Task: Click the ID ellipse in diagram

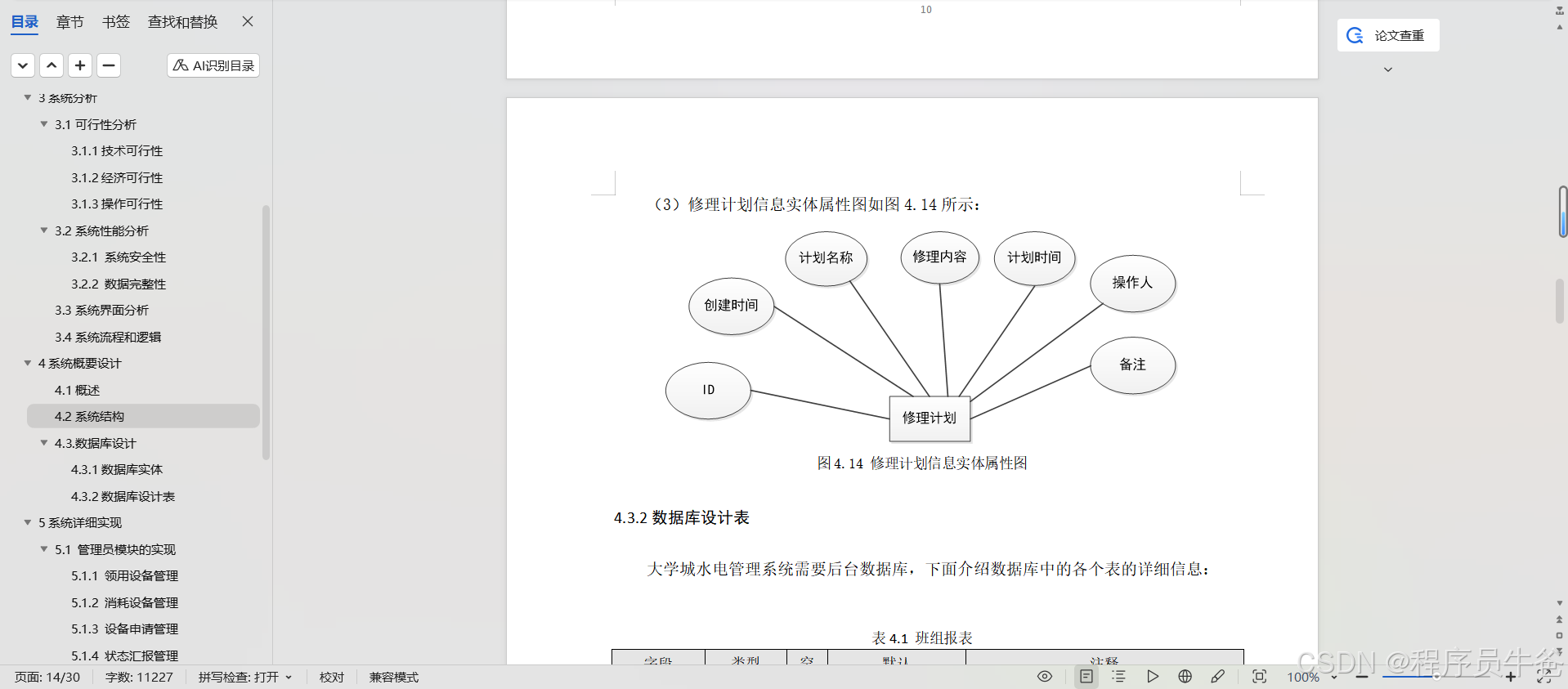Action: point(708,391)
